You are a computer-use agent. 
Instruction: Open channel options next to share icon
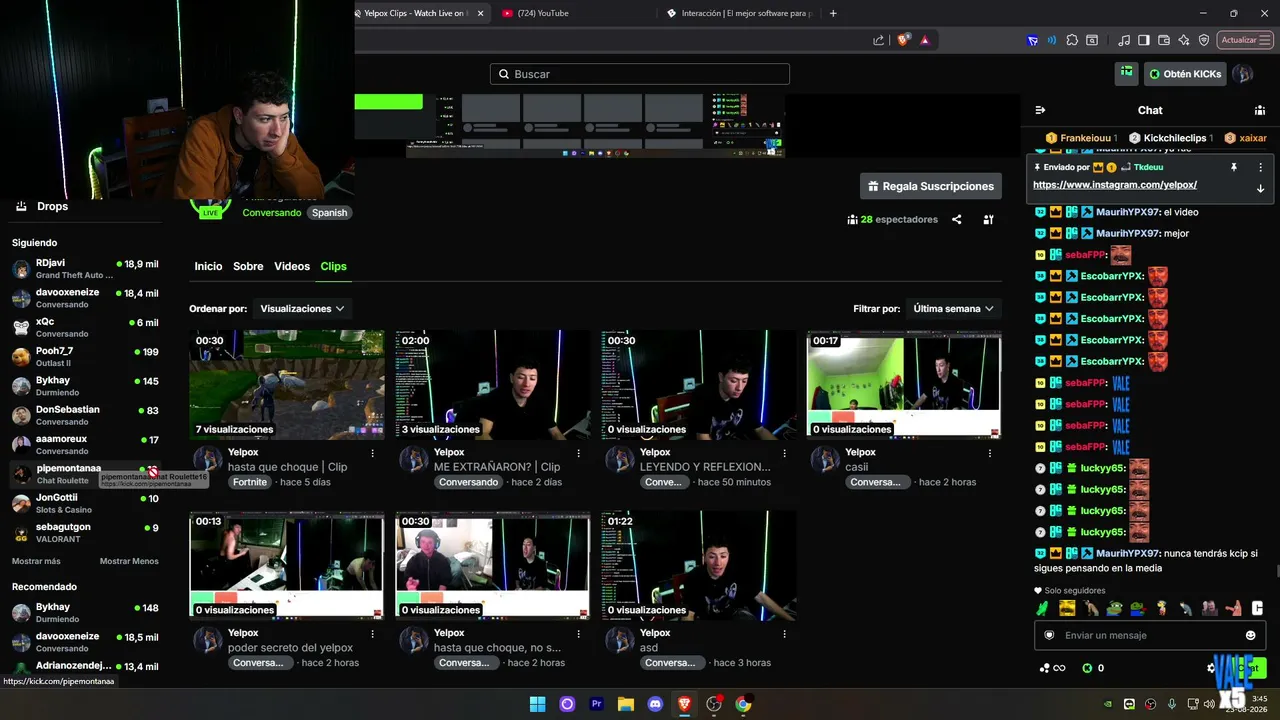pyautogui.click(x=988, y=219)
